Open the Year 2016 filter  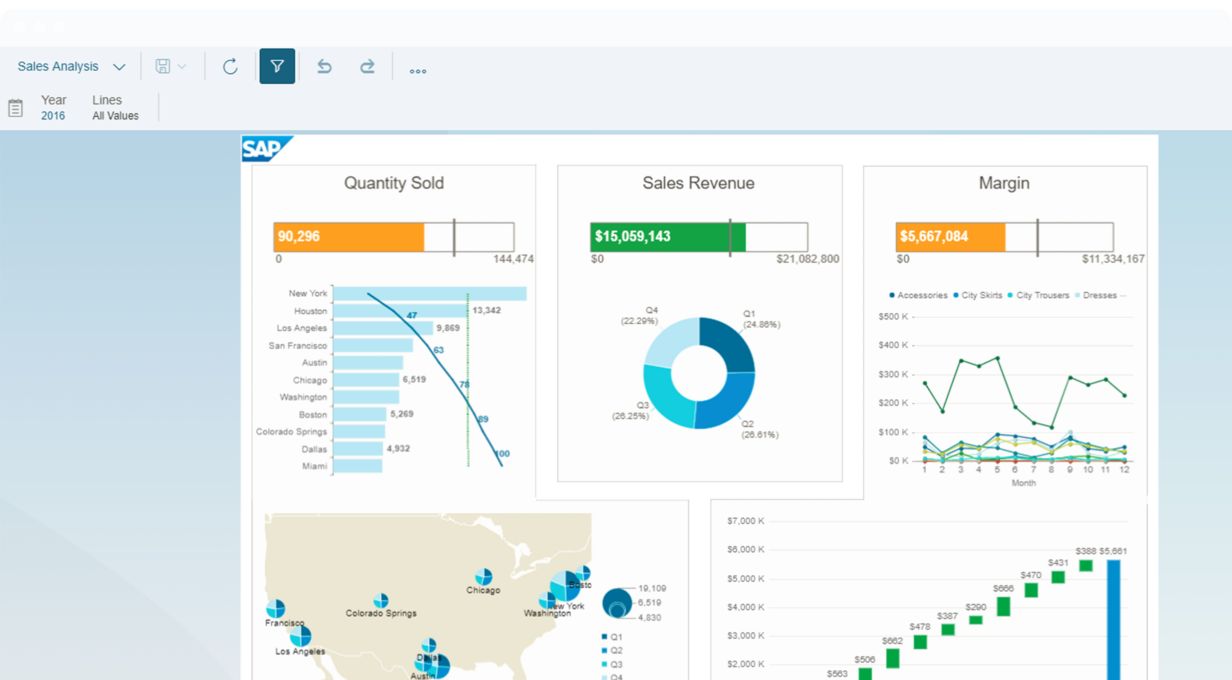(53, 108)
